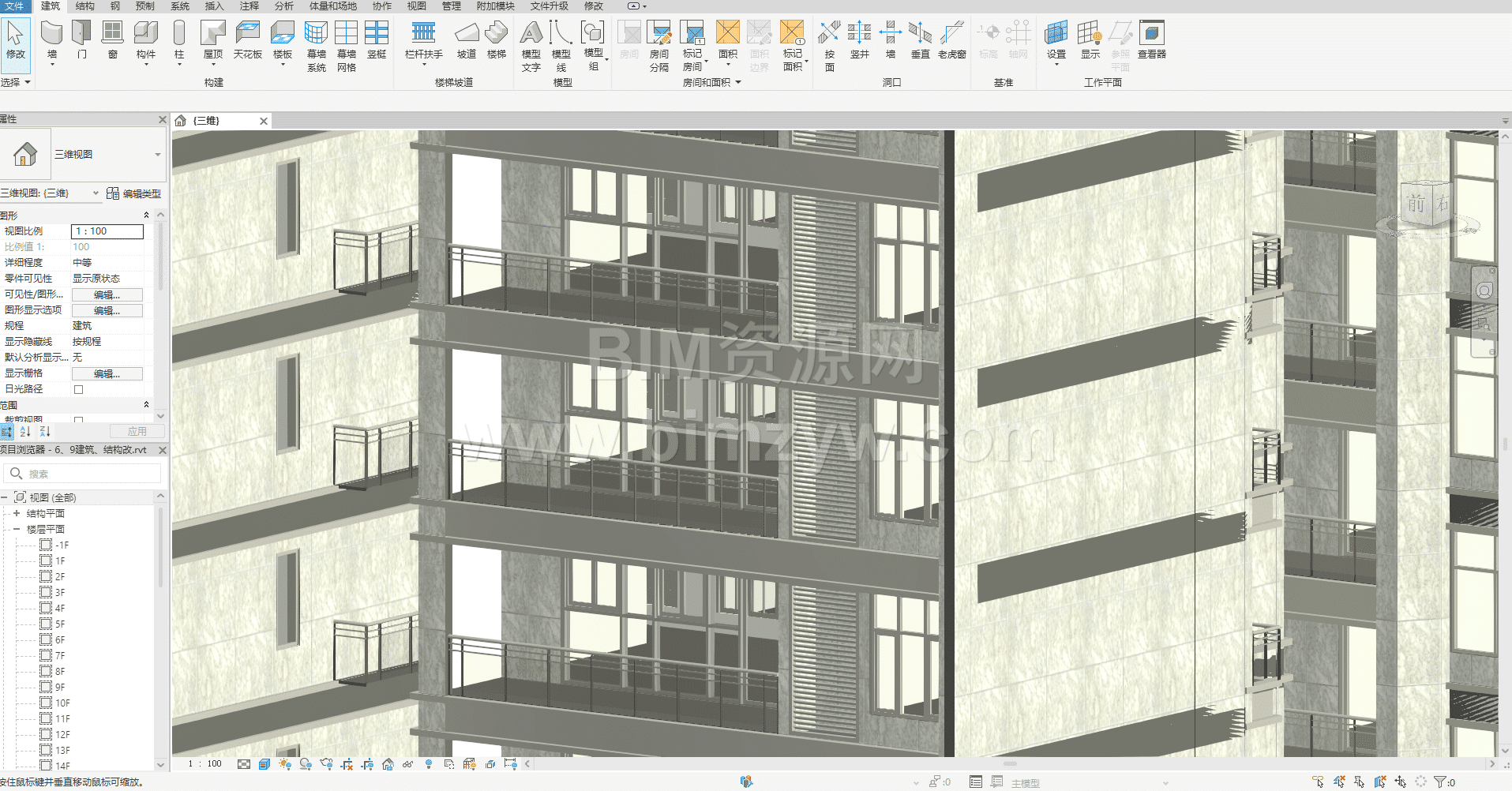Screen dimensions: 1512x791
Task: Click the 竖井 shaft opening tool
Action: (x=859, y=39)
